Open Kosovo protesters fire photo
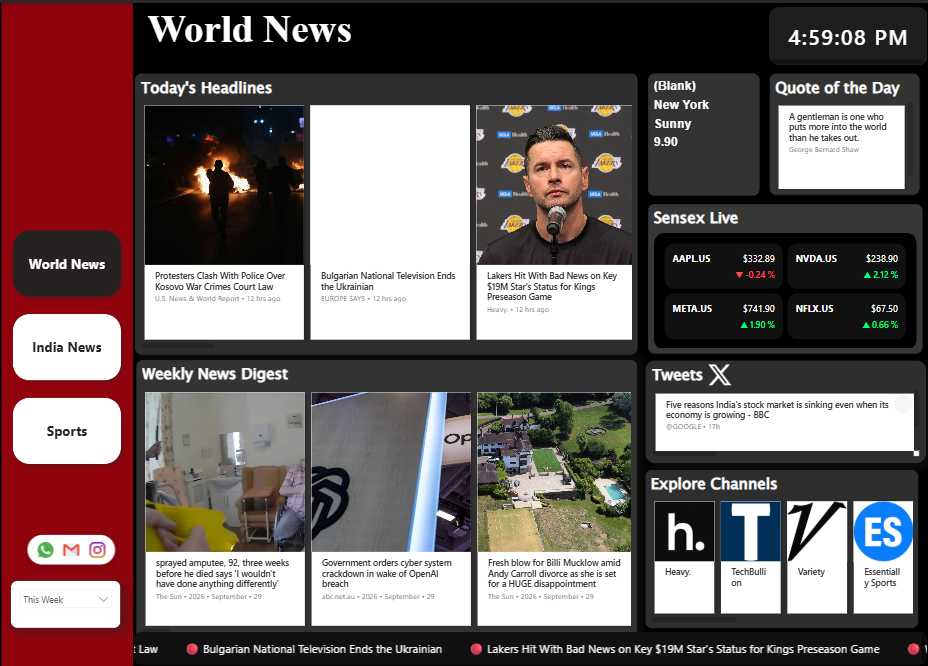928x666 pixels. [x=224, y=185]
